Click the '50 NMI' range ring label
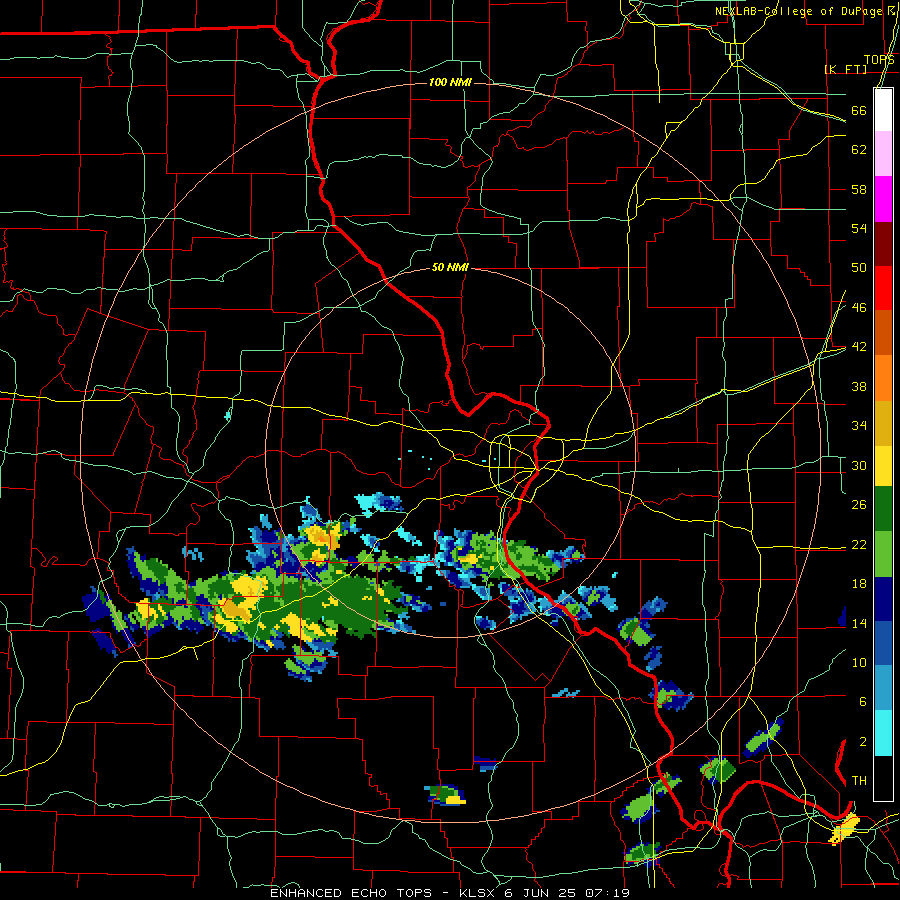900x900 pixels. pos(450,267)
